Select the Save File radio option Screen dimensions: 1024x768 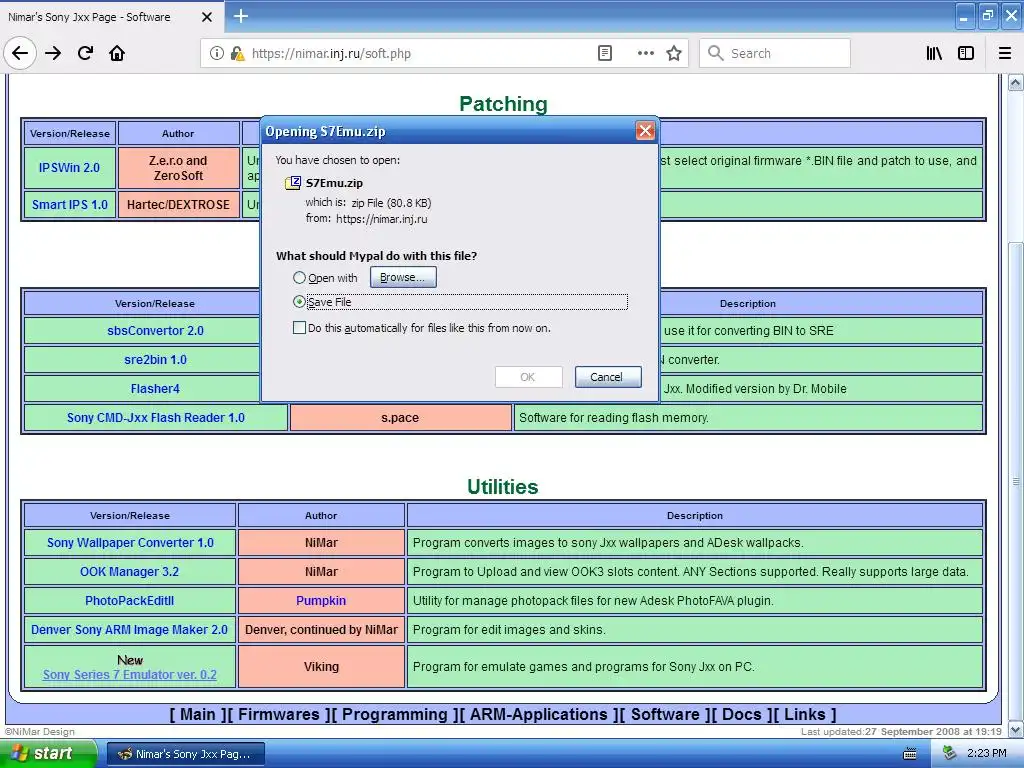point(299,302)
